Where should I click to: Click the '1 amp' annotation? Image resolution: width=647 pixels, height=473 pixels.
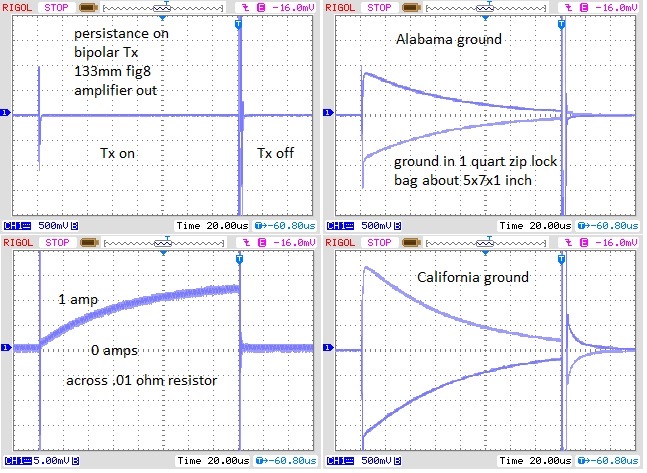[78, 300]
